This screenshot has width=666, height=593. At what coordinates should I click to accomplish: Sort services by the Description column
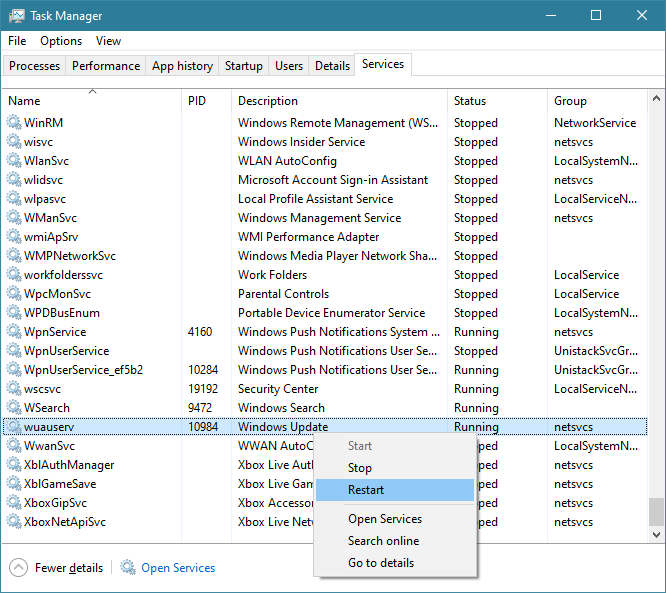339,101
